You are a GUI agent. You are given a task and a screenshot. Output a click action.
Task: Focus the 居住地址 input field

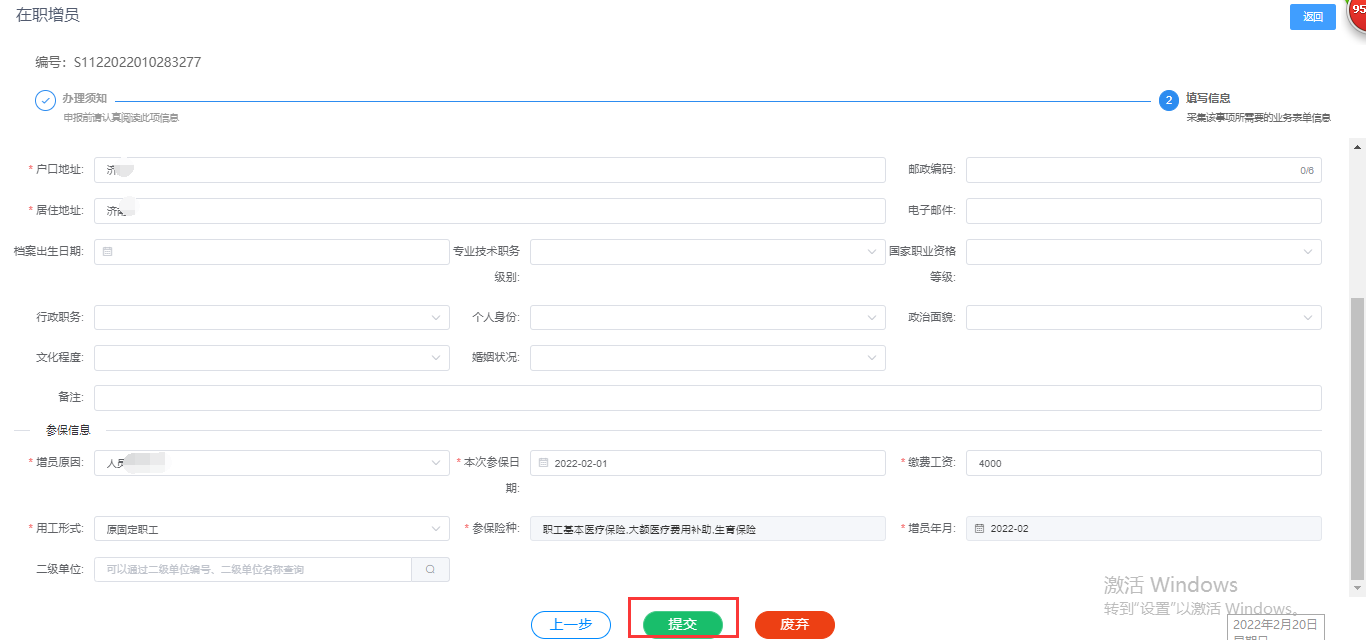(x=490, y=211)
